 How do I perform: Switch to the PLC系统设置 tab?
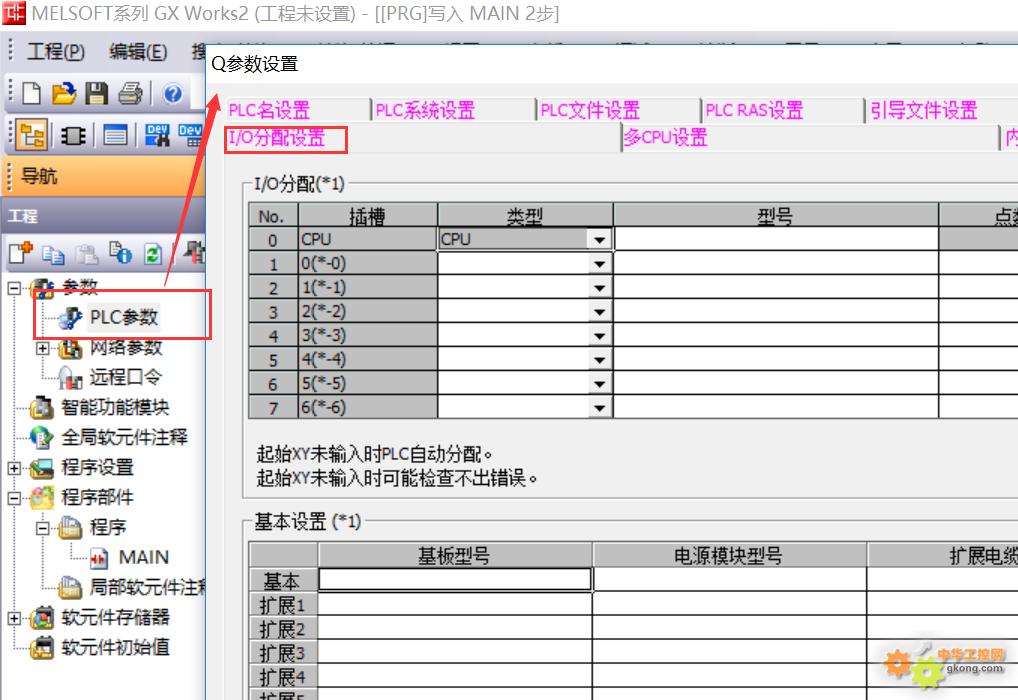coord(425,111)
